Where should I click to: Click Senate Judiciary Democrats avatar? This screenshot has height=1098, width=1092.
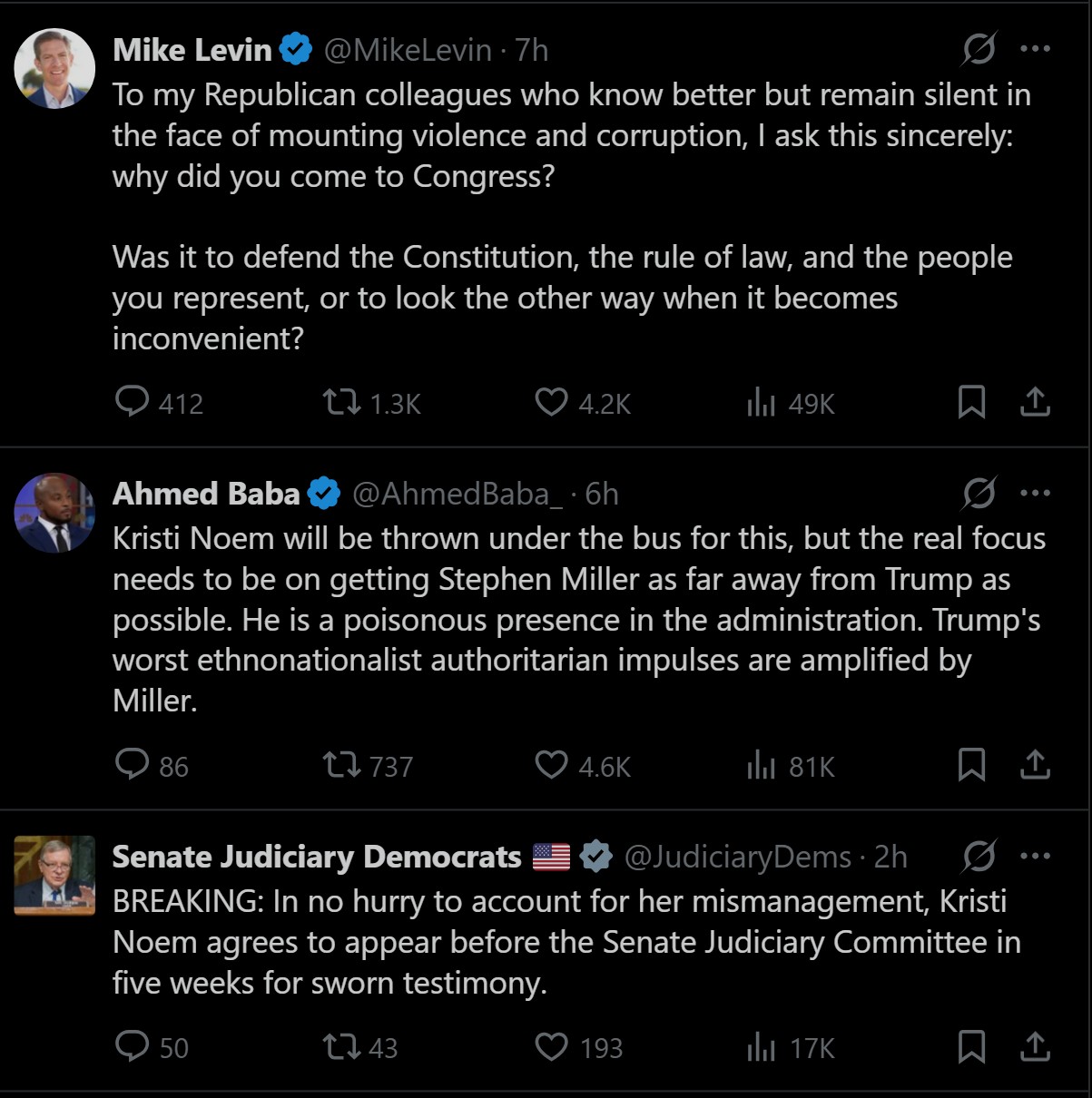(x=54, y=876)
